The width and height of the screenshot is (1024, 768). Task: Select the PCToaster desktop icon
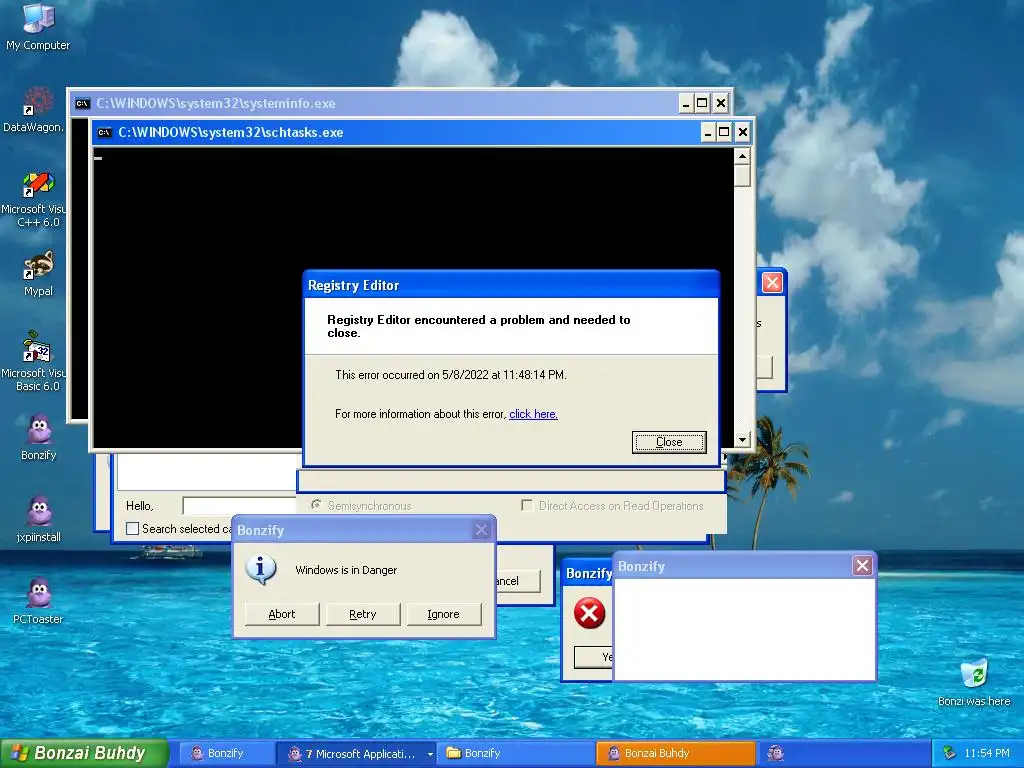coord(38,601)
